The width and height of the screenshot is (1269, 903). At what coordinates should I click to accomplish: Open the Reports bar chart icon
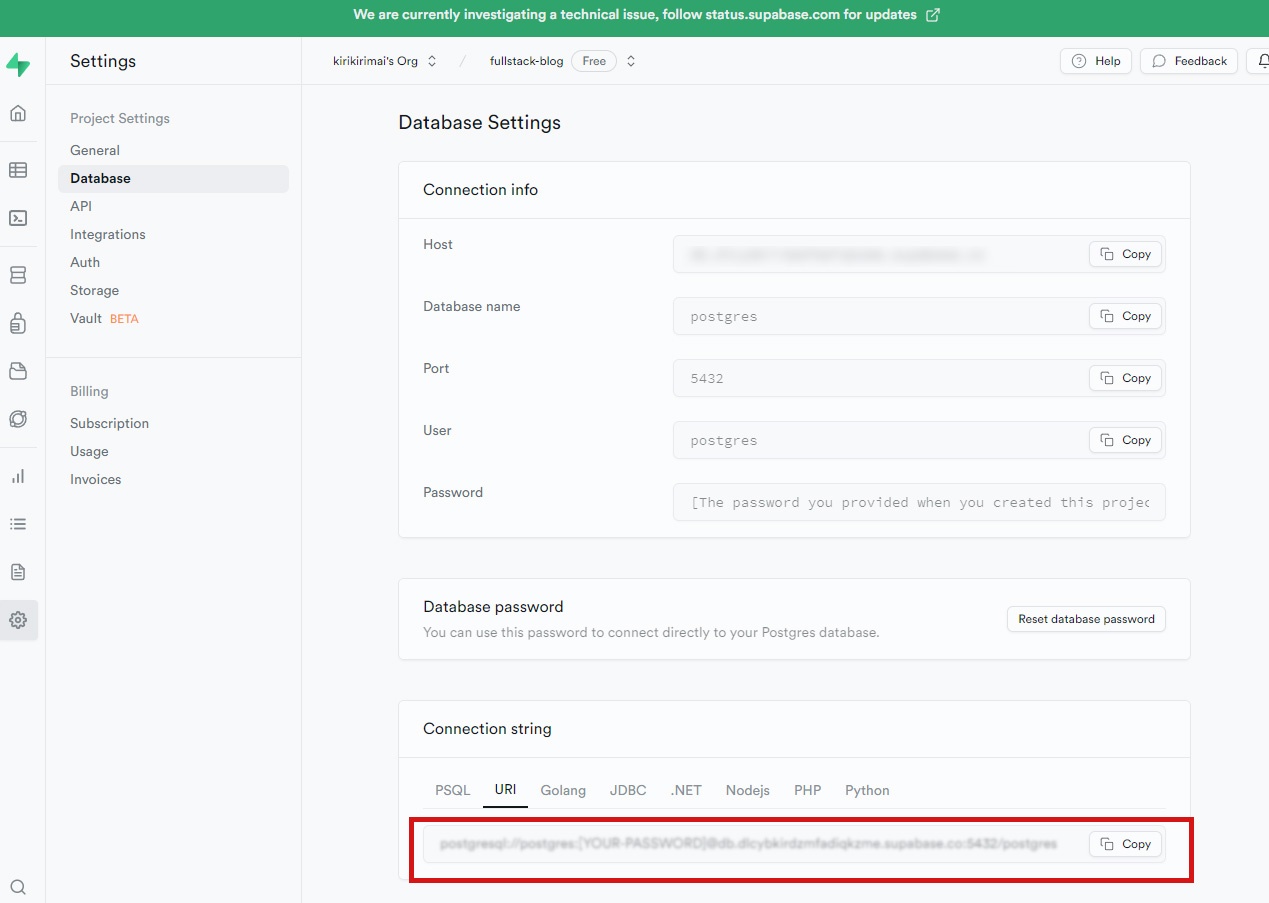pyautogui.click(x=18, y=476)
